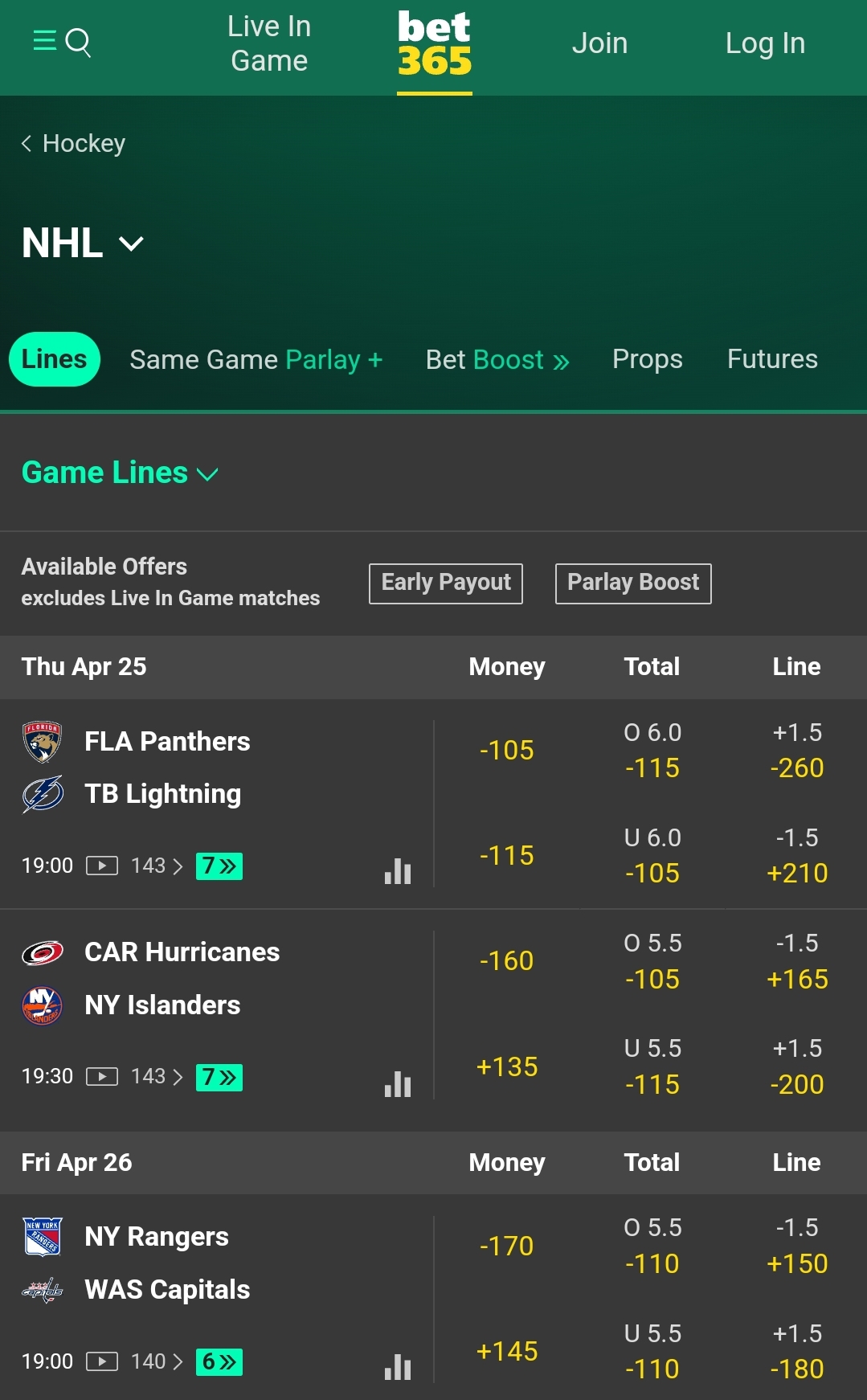Image resolution: width=867 pixels, height=1400 pixels.
Task: Click the TB Lightning team logo
Action: (41, 793)
